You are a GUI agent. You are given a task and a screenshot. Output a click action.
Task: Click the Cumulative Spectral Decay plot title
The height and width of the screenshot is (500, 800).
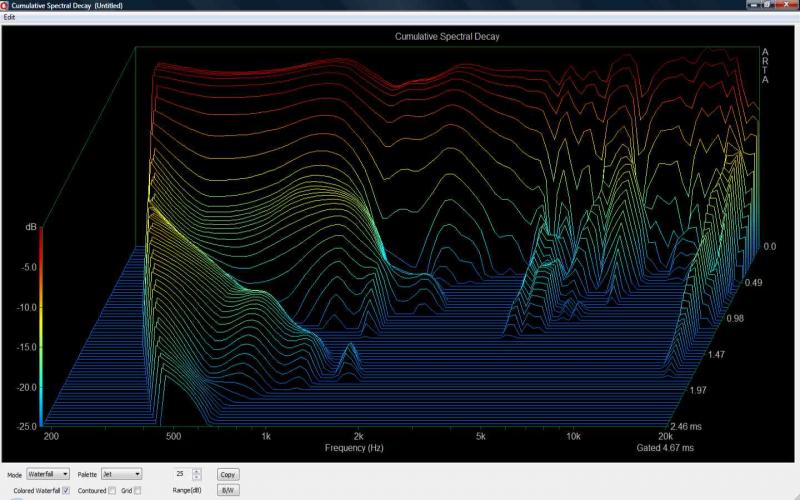tap(447, 37)
